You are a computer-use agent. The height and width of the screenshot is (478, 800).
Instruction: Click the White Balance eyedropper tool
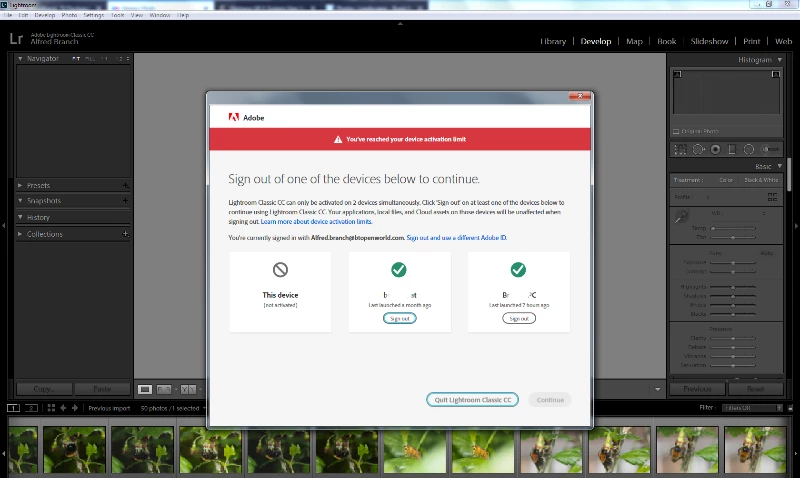(x=681, y=217)
